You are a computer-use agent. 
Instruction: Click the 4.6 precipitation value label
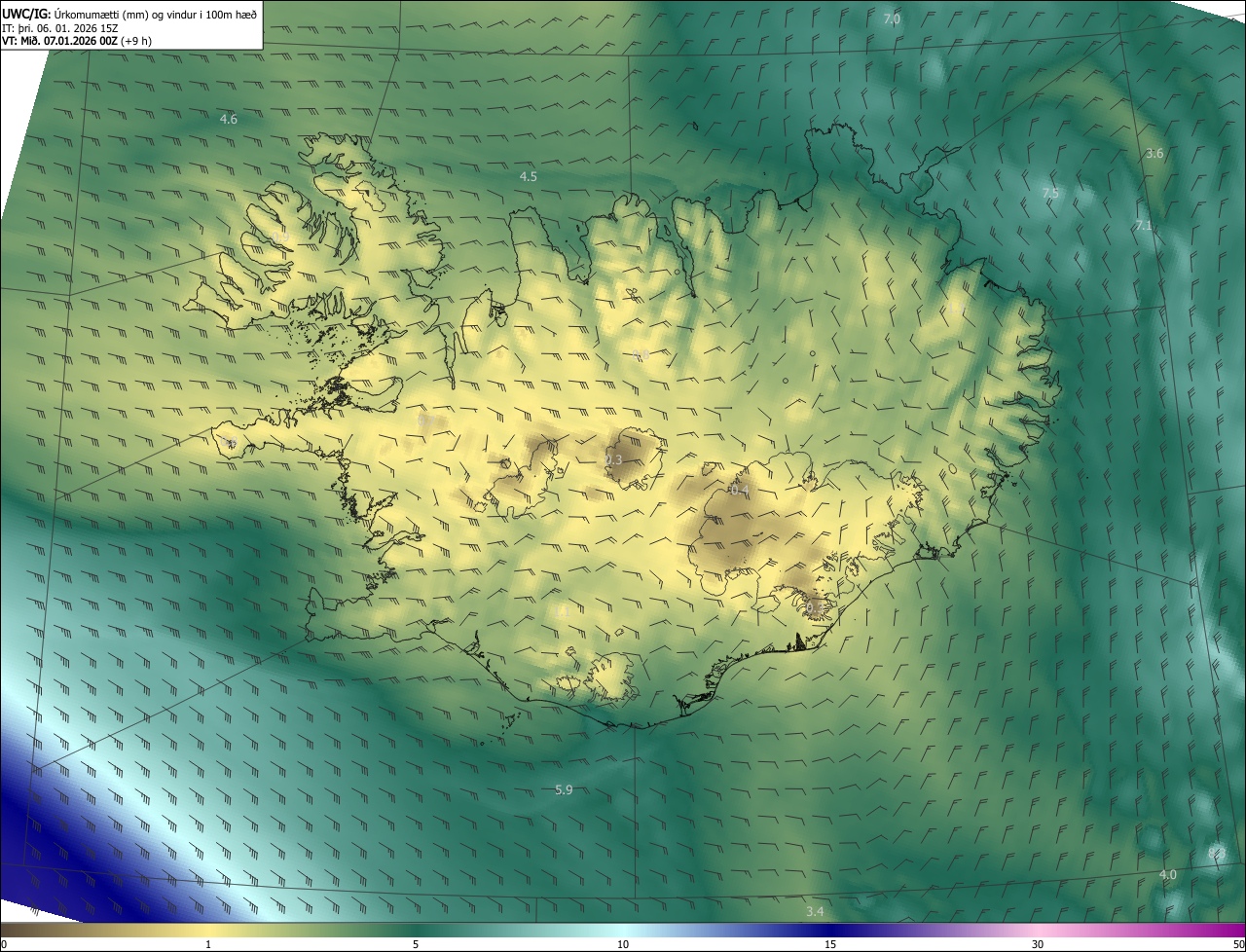point(229,120)
